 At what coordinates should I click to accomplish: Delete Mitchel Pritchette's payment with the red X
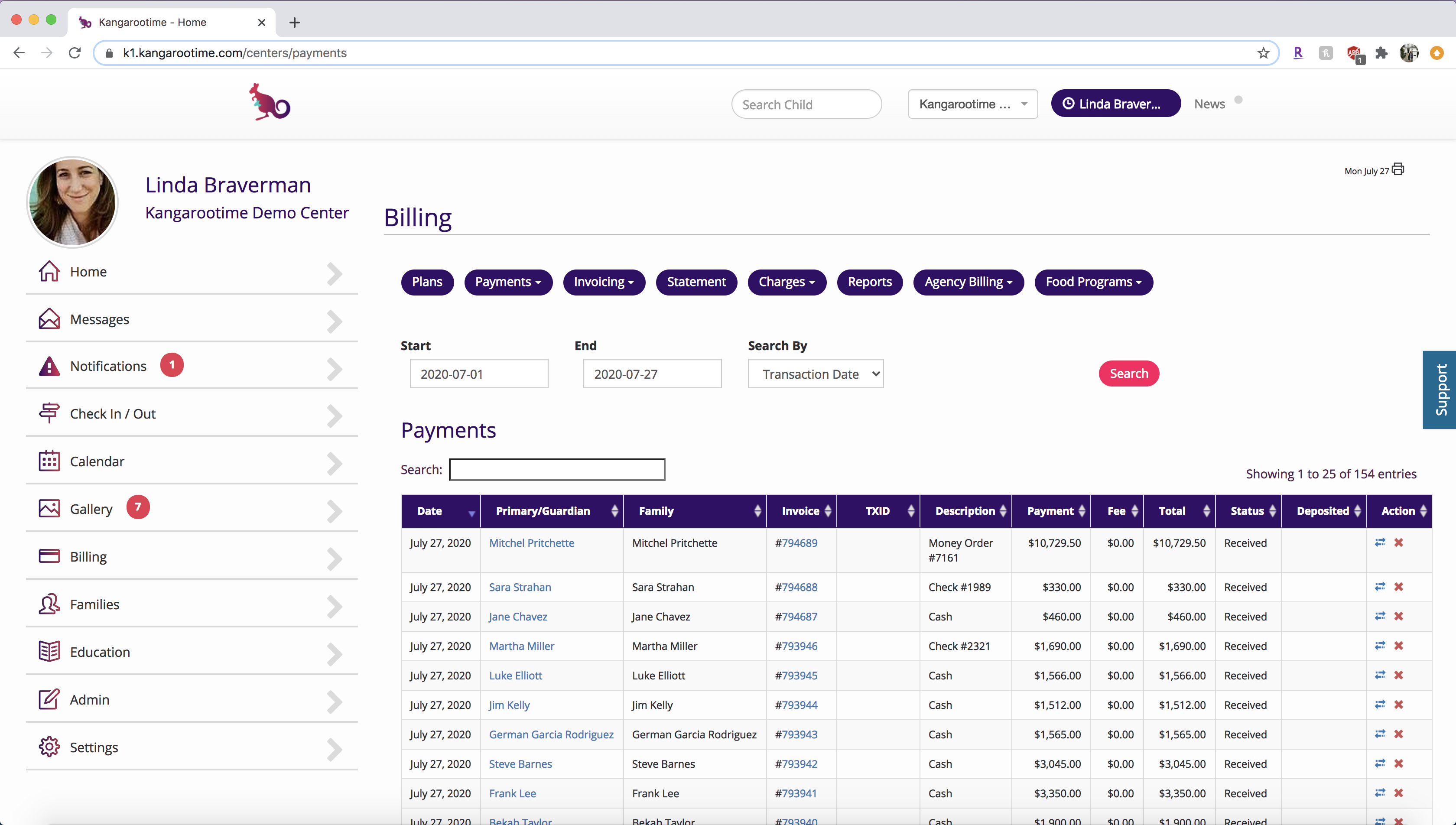click(x=1399, y=542)
